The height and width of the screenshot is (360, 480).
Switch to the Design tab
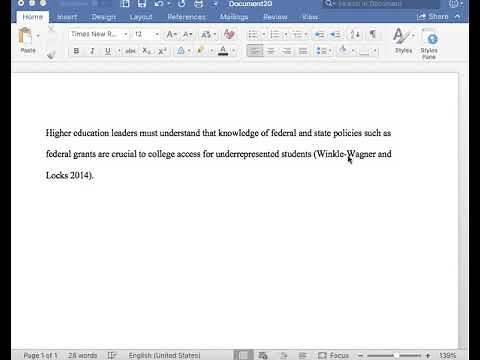click(104, 17)
